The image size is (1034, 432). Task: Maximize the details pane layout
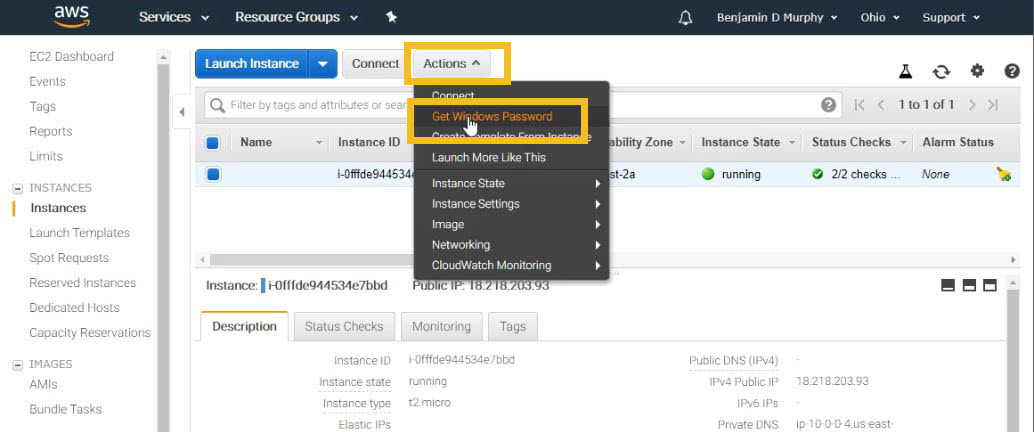[989, 285]
